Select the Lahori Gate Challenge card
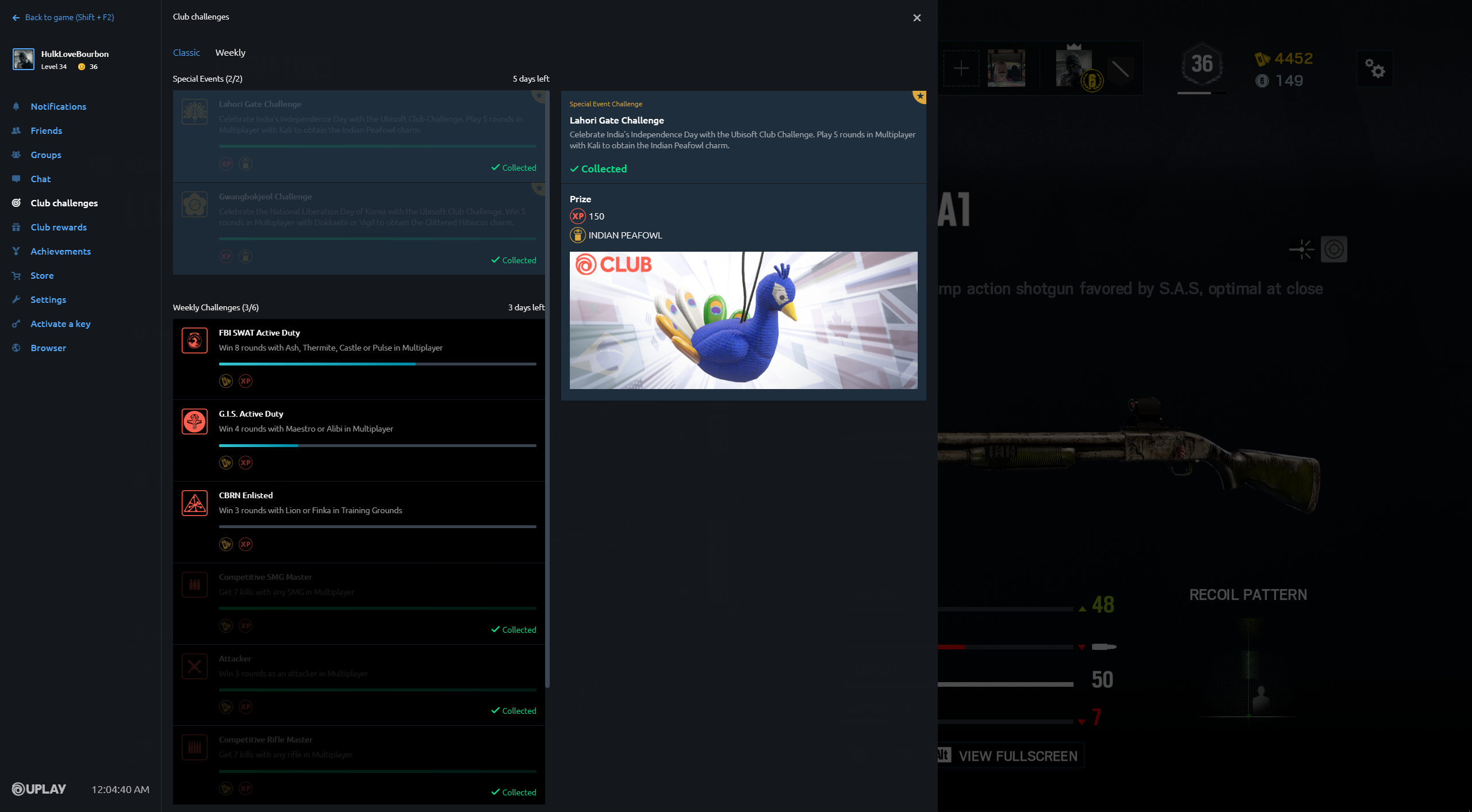Viewport: 1472px width, 812px height. tap(359, 136)
